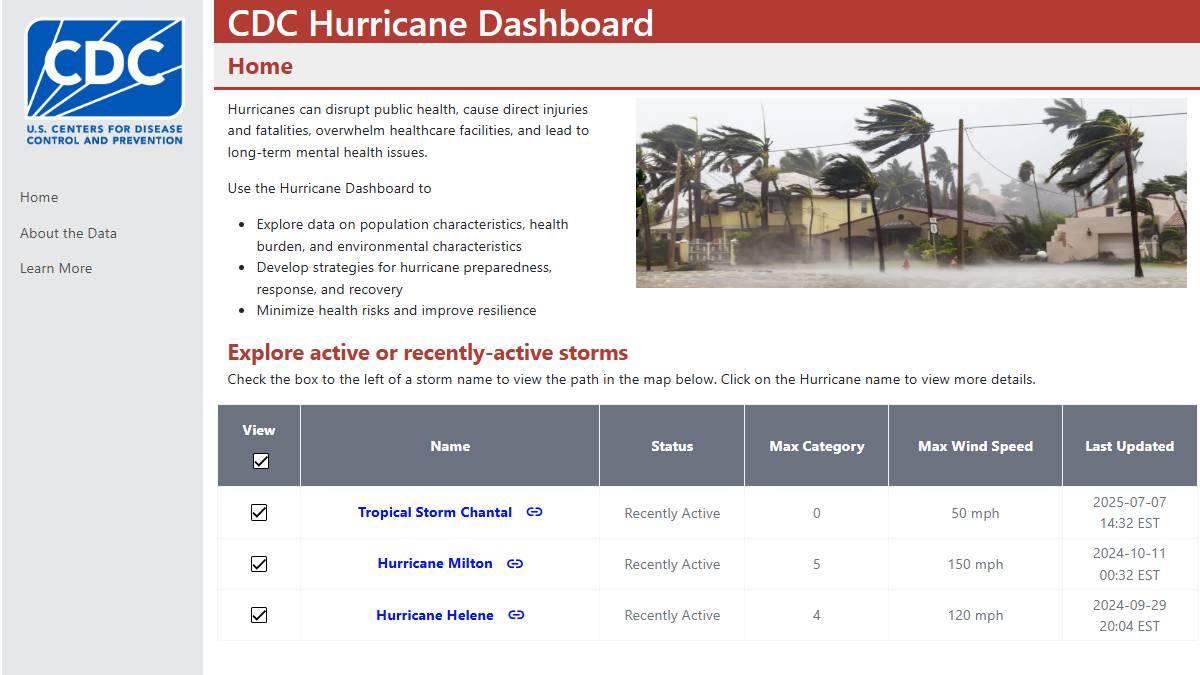The height and width of the screenshot is (675, 1200).
Task: Click the Name column header
Action: [450, 446]
